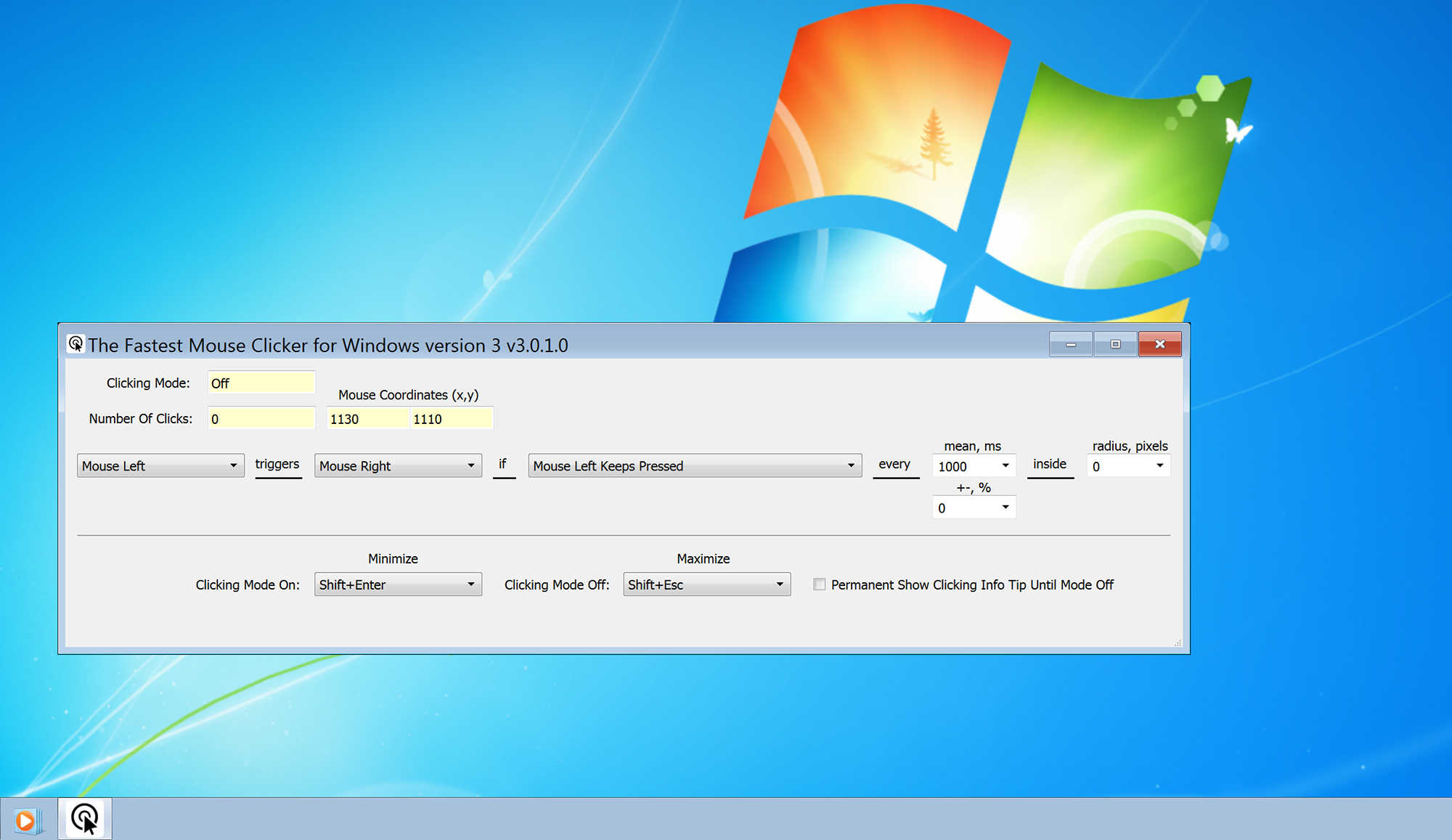
Task: Click the mouse clicker icon in the title bar
Action: point(76,343)
